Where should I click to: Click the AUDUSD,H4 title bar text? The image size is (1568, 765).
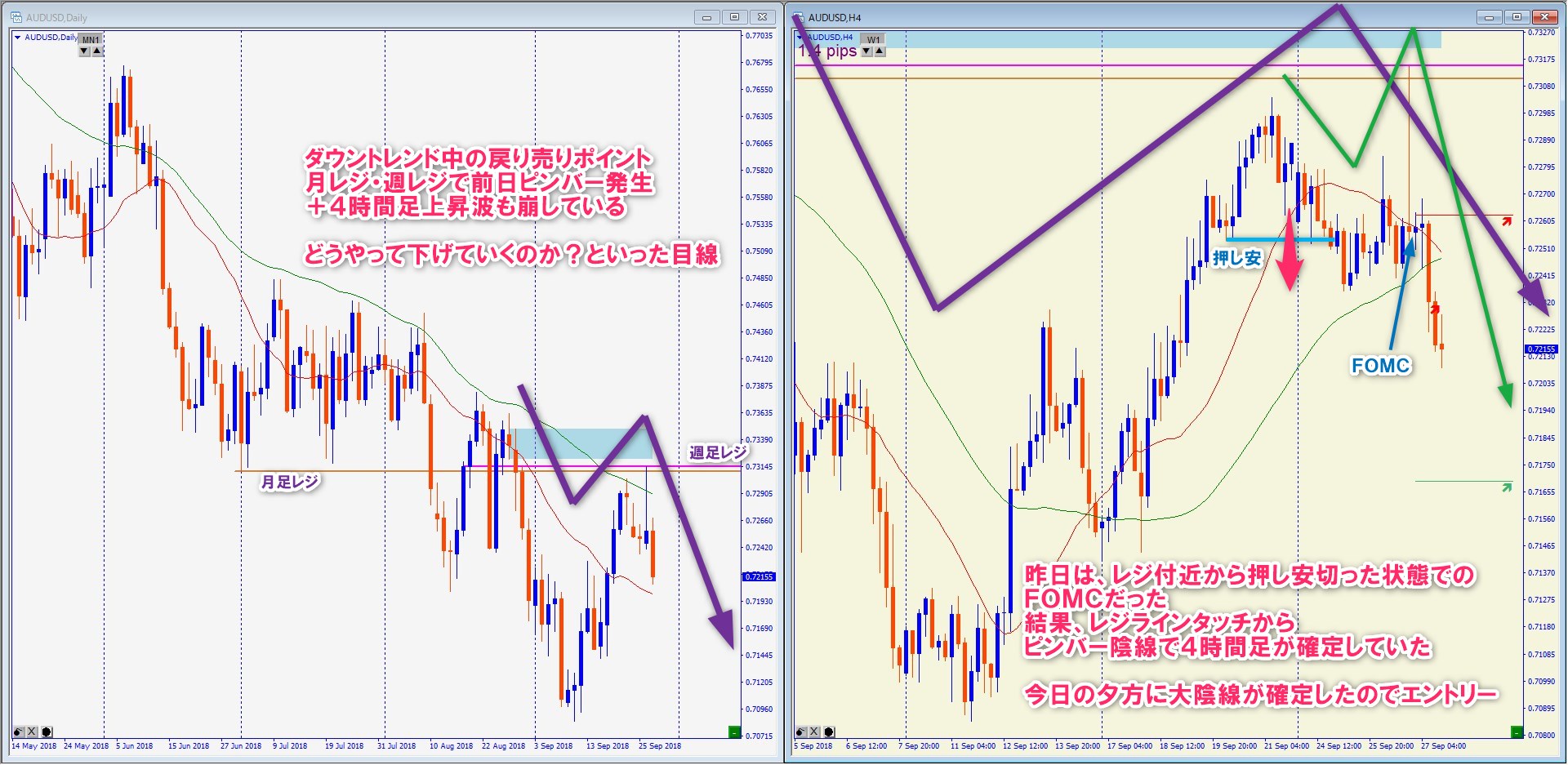point(835,17)
